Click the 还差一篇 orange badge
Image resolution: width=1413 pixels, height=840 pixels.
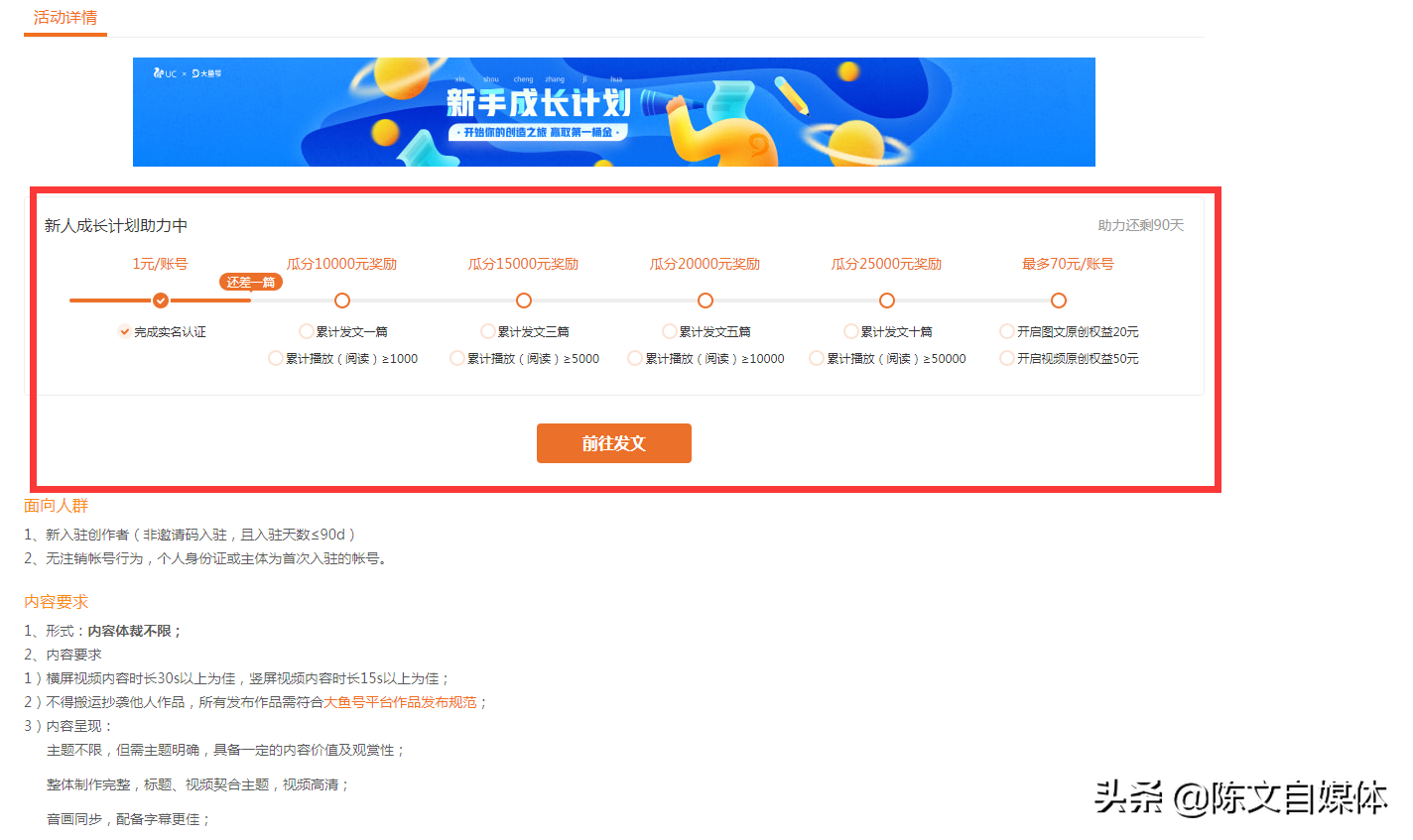(x=250, y=282)
